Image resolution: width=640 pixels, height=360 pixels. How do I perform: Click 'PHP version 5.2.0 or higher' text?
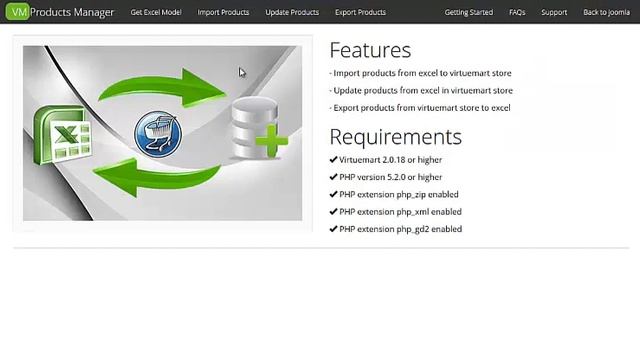point(391,177)
